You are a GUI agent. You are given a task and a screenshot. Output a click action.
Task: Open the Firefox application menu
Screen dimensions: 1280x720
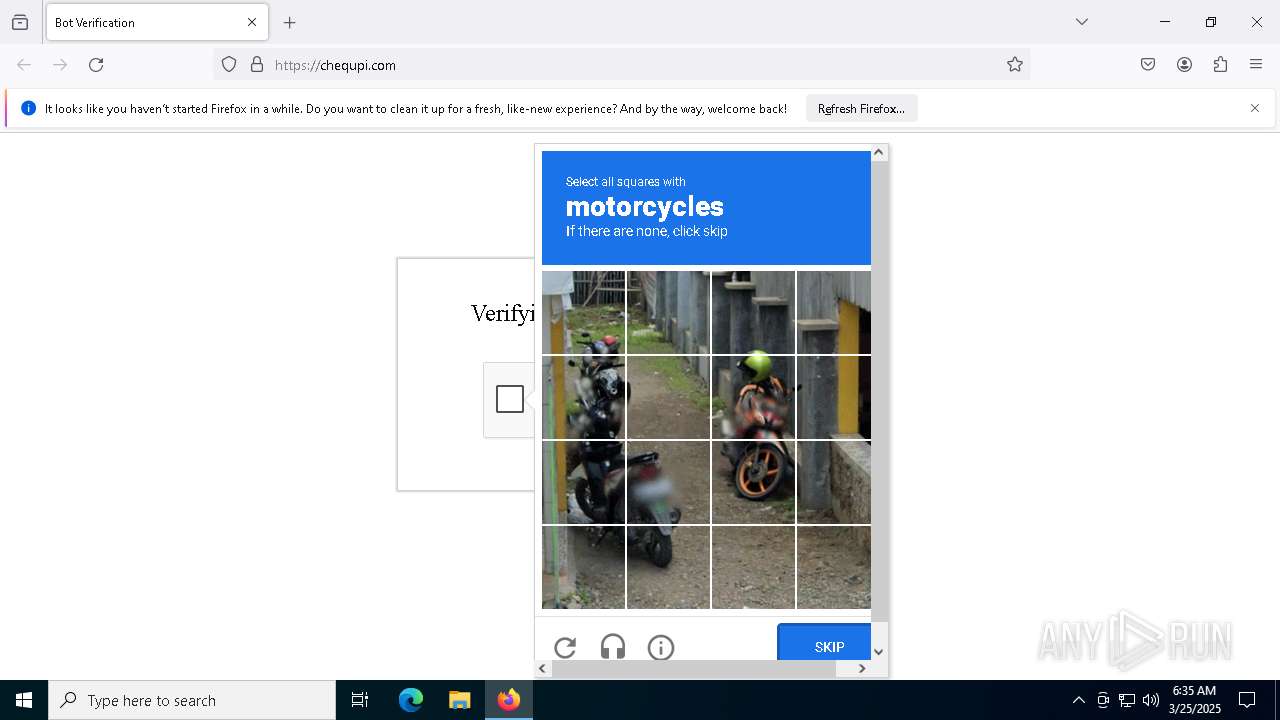click(x=1256, y=65)
